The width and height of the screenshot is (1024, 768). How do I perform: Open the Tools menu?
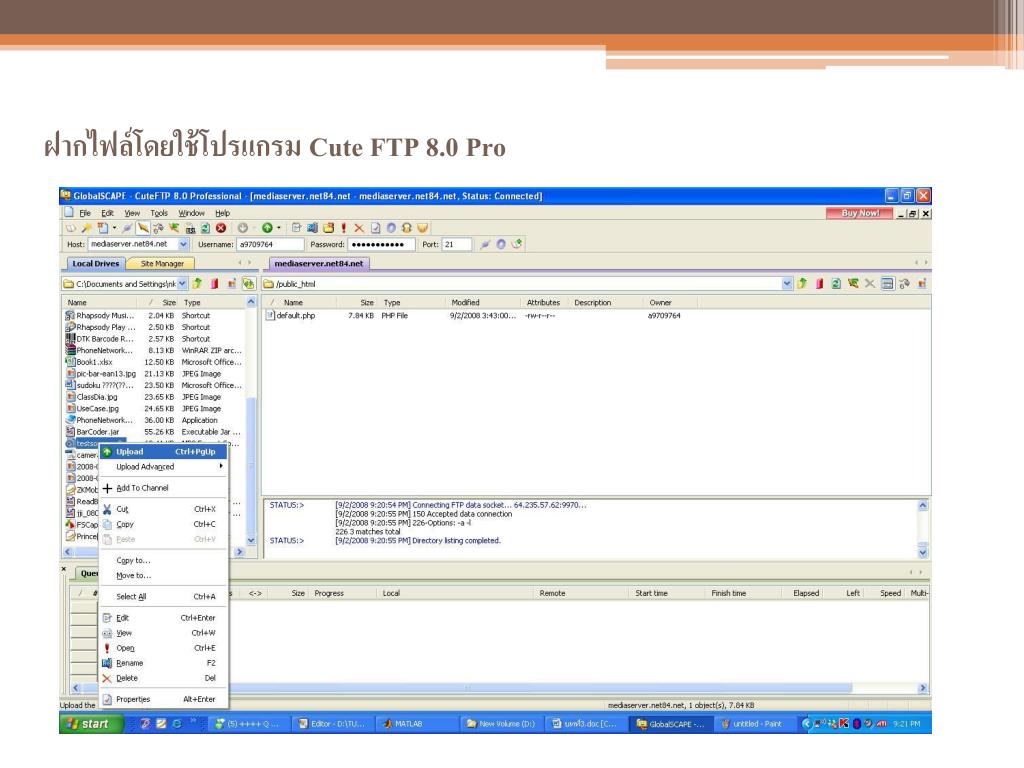click(x=159, y=213)
